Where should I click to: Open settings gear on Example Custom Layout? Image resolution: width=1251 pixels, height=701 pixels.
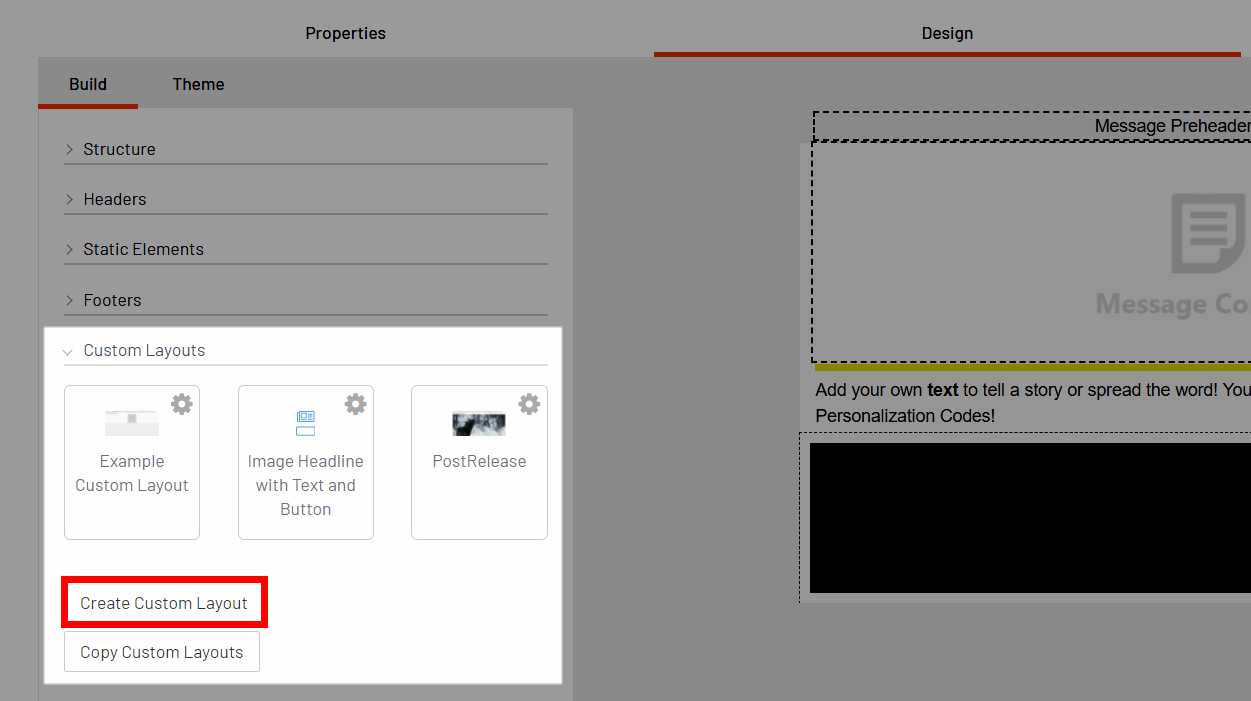coord(181,404)
